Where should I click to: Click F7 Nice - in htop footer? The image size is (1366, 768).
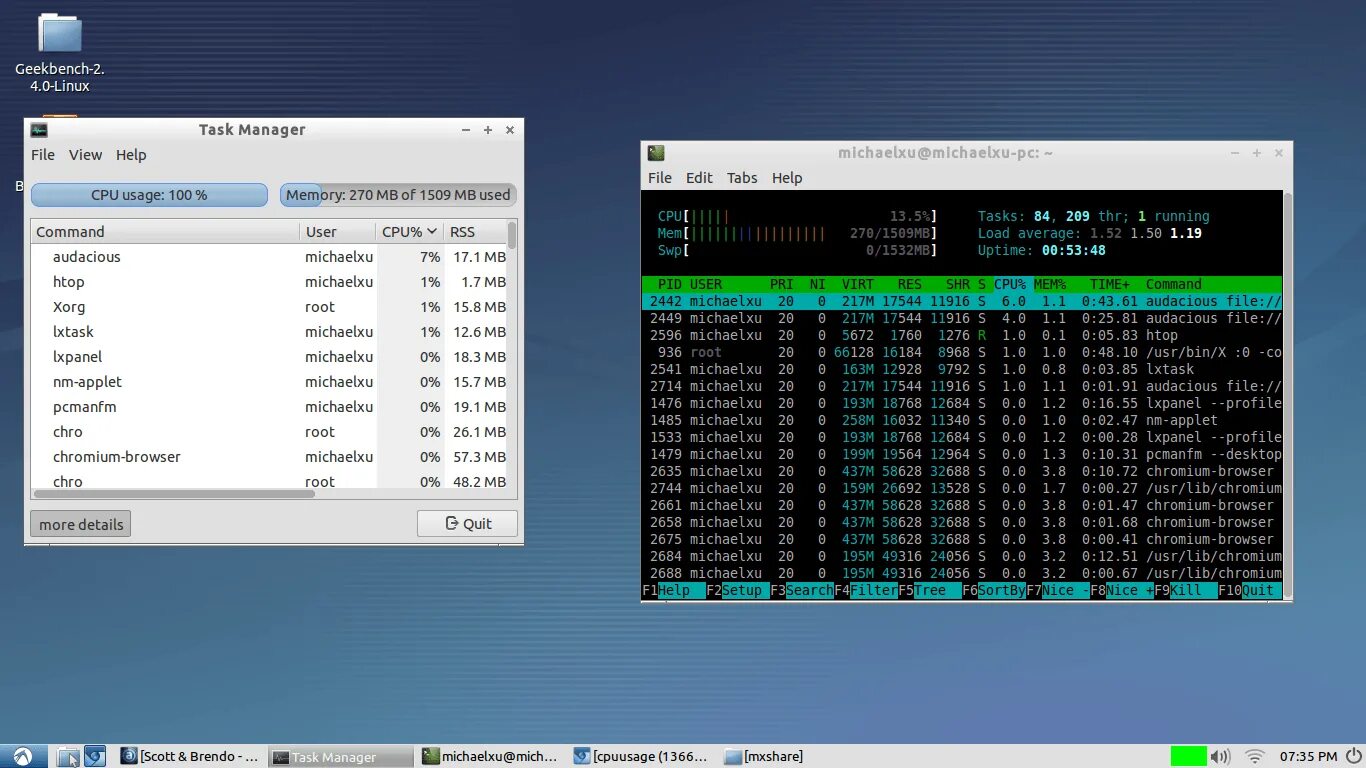pos(1058,590)
